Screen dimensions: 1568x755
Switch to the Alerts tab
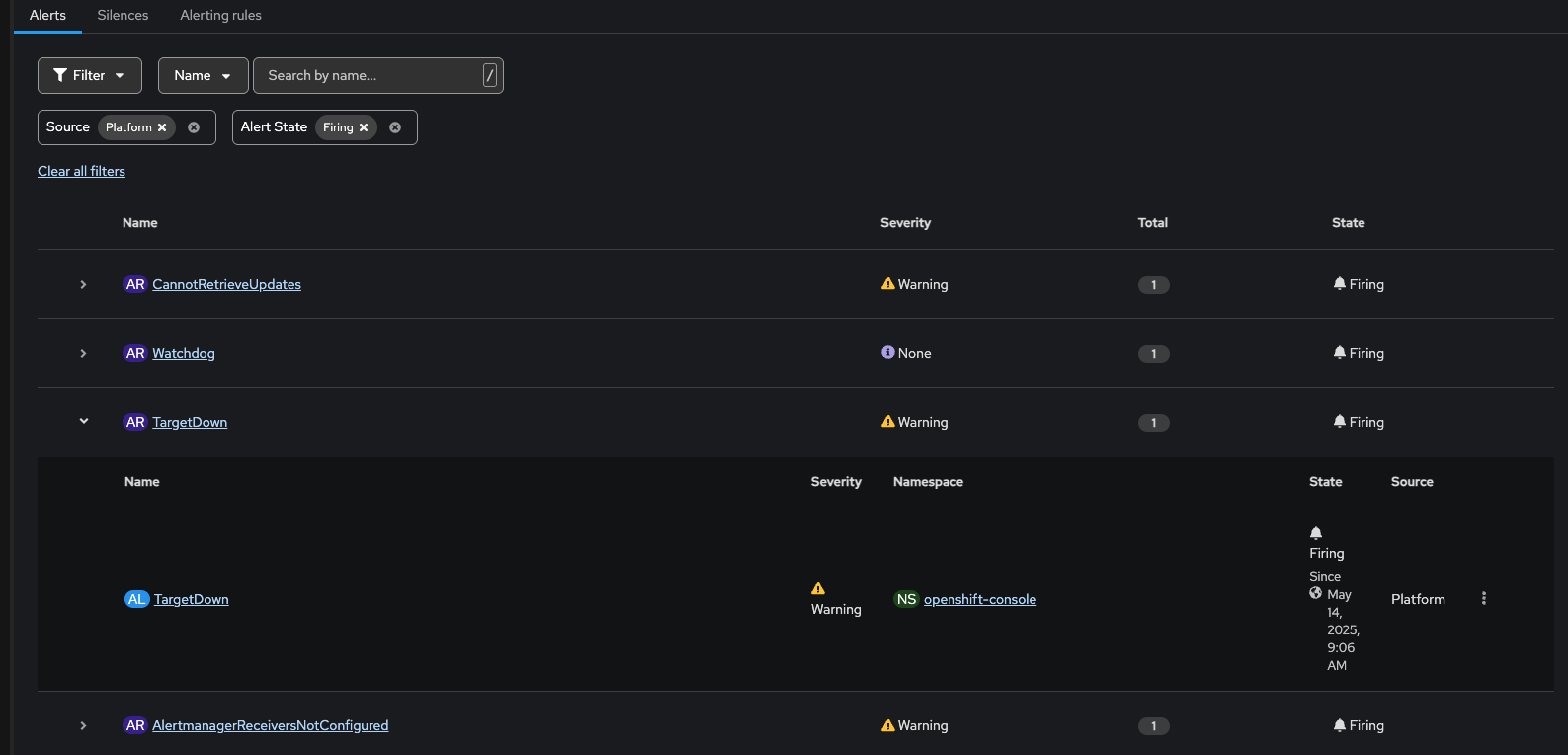(47, 16)
